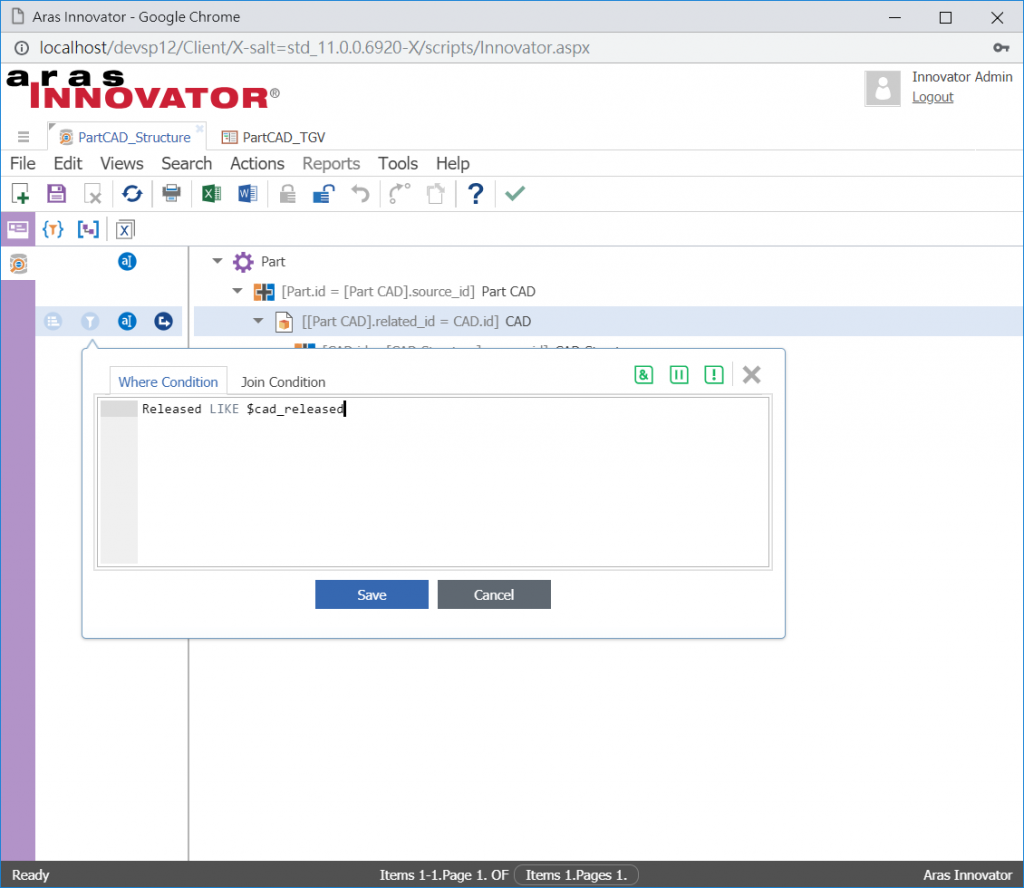
Task: Click the top blue 'a|' properties icon
Action: (127, 262)
